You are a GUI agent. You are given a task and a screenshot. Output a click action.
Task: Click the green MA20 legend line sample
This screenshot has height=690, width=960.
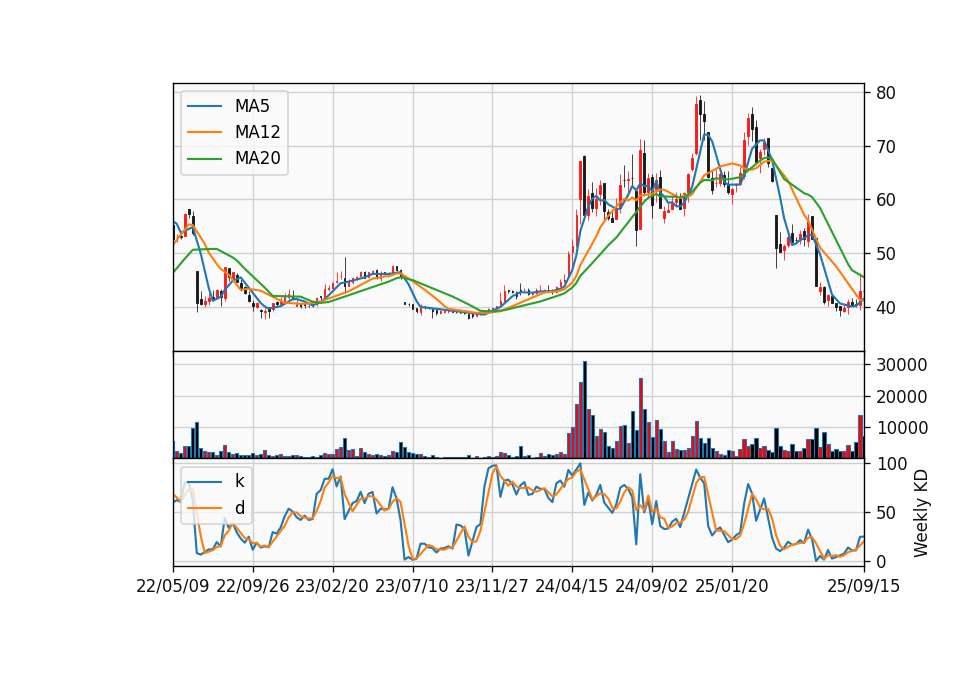point(204,159)
